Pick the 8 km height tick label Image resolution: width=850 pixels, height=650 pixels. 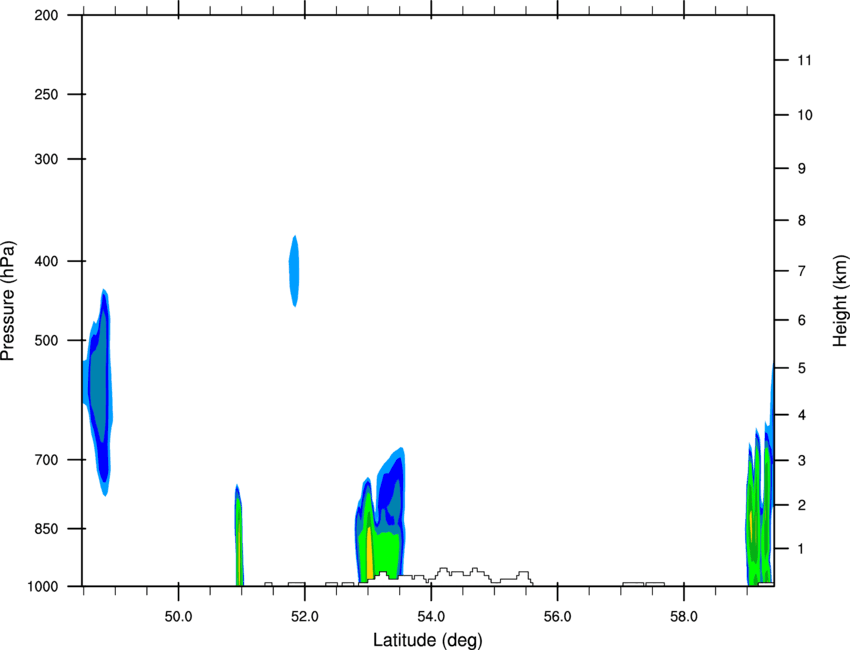802,221
